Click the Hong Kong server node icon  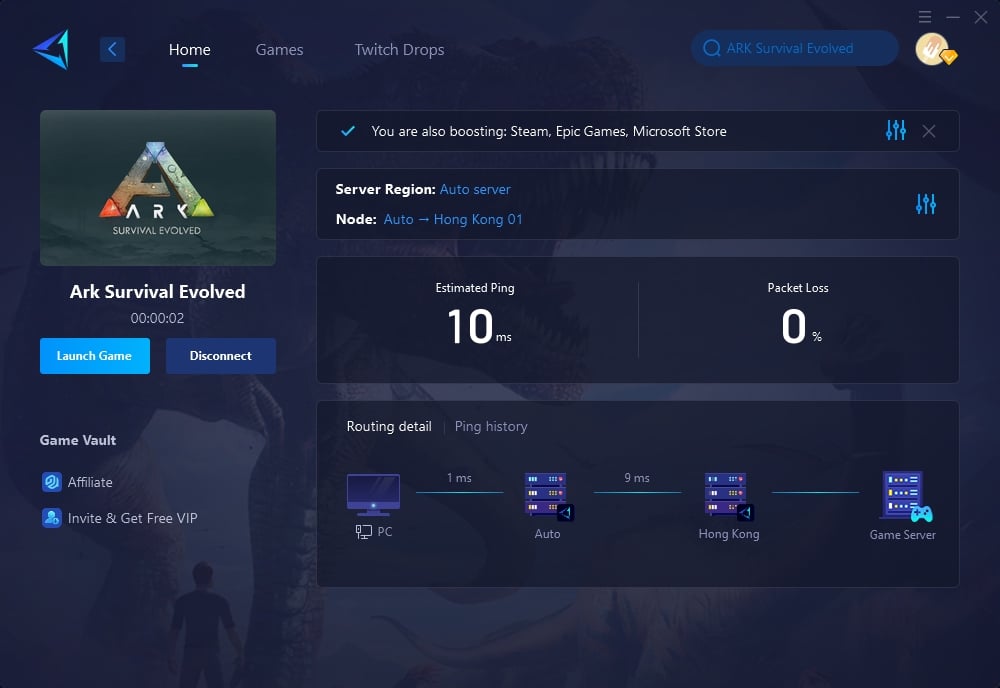(x=728, y=495)
